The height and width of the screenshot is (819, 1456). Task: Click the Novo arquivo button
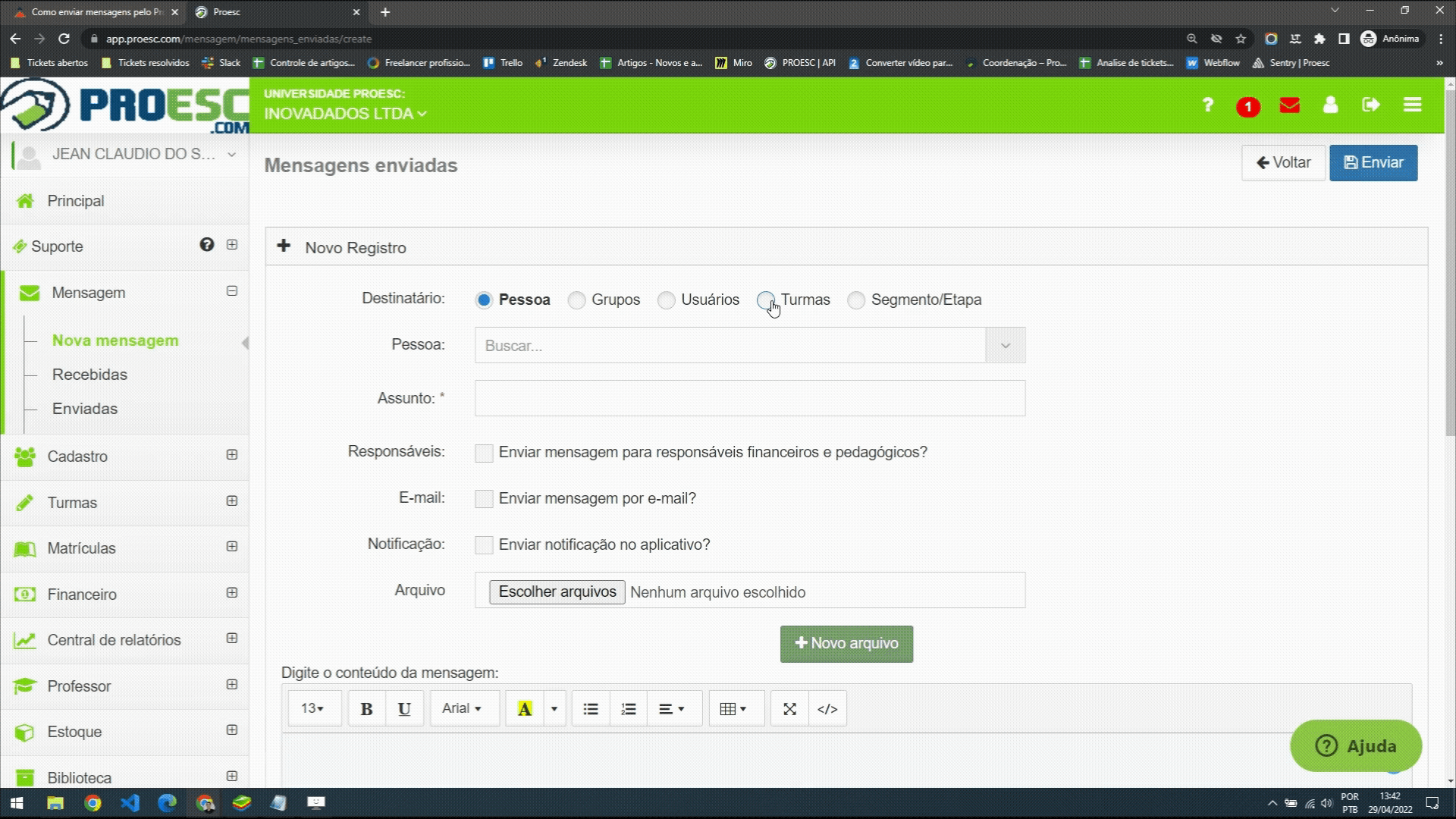click(x=848, y=644)
